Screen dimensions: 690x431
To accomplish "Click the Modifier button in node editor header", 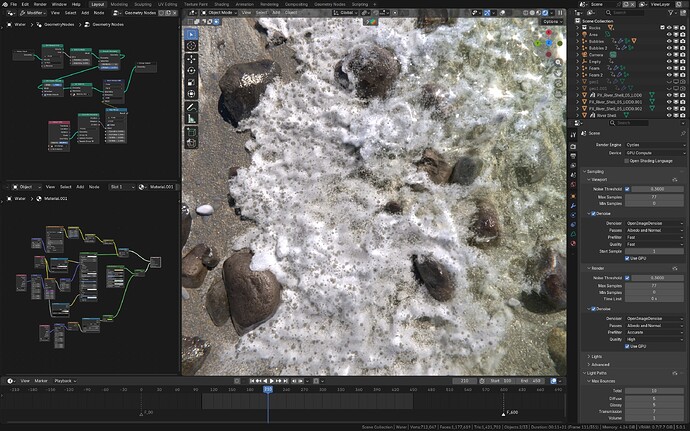I will [x=32, y=13].
